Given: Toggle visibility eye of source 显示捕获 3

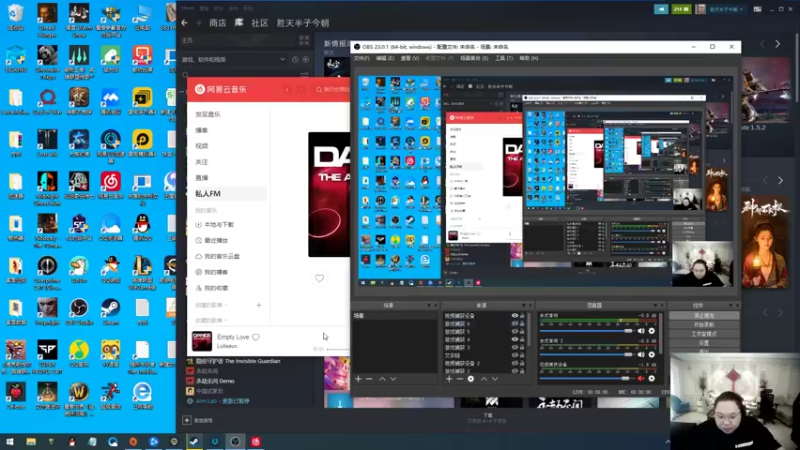Looking at the screenshot, I should 515,347.
